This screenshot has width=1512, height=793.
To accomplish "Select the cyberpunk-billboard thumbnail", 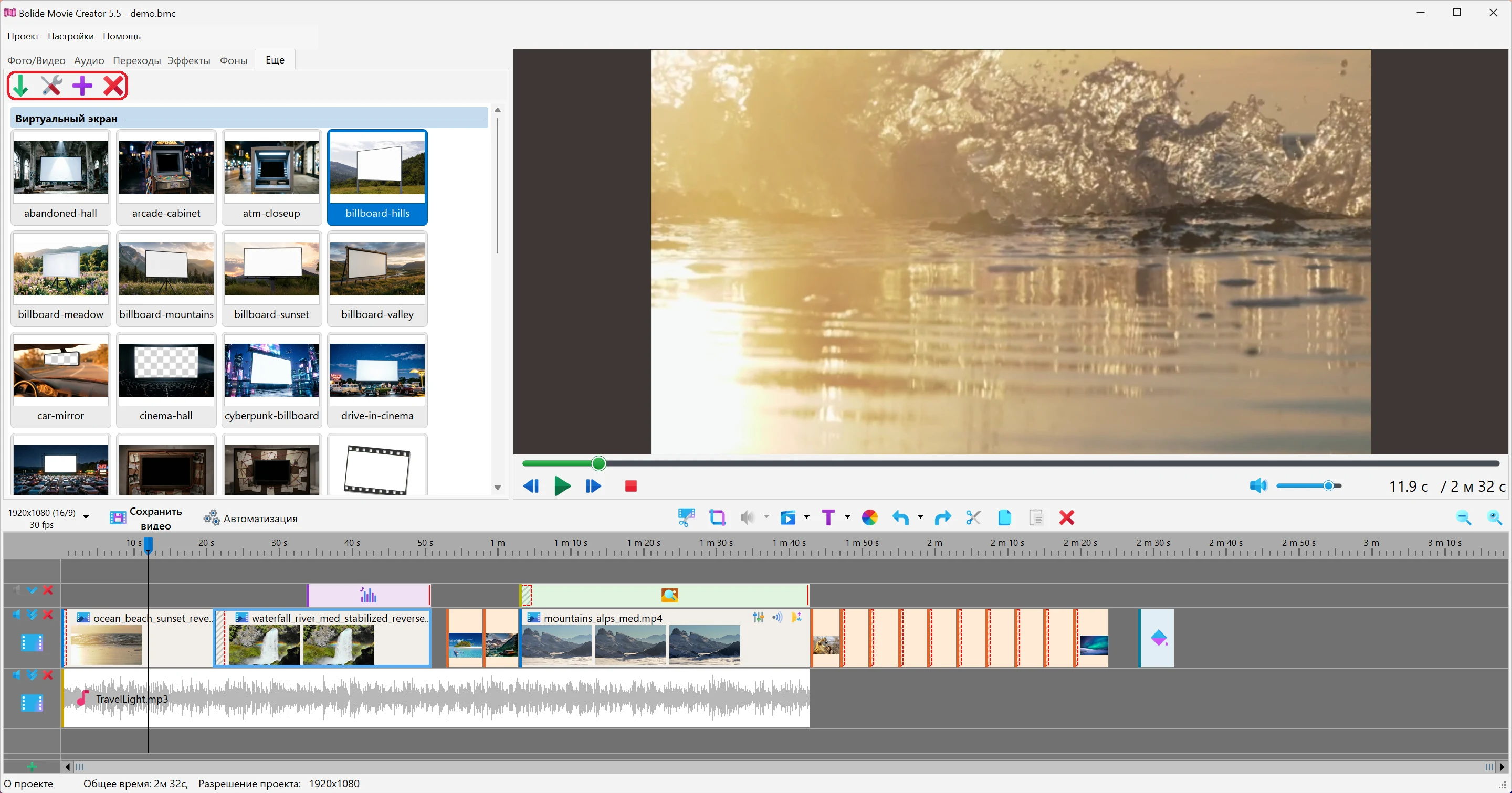I will [272, 380].
